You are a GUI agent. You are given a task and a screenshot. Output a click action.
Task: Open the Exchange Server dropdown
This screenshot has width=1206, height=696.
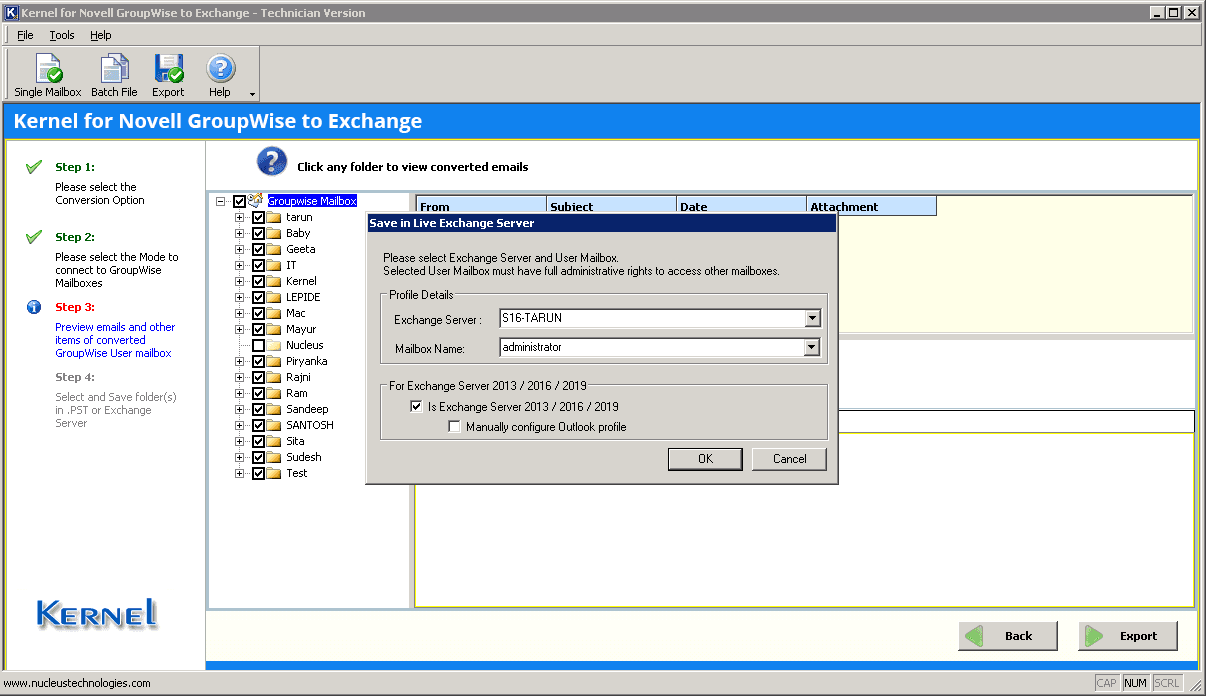[x=812, y=319]
